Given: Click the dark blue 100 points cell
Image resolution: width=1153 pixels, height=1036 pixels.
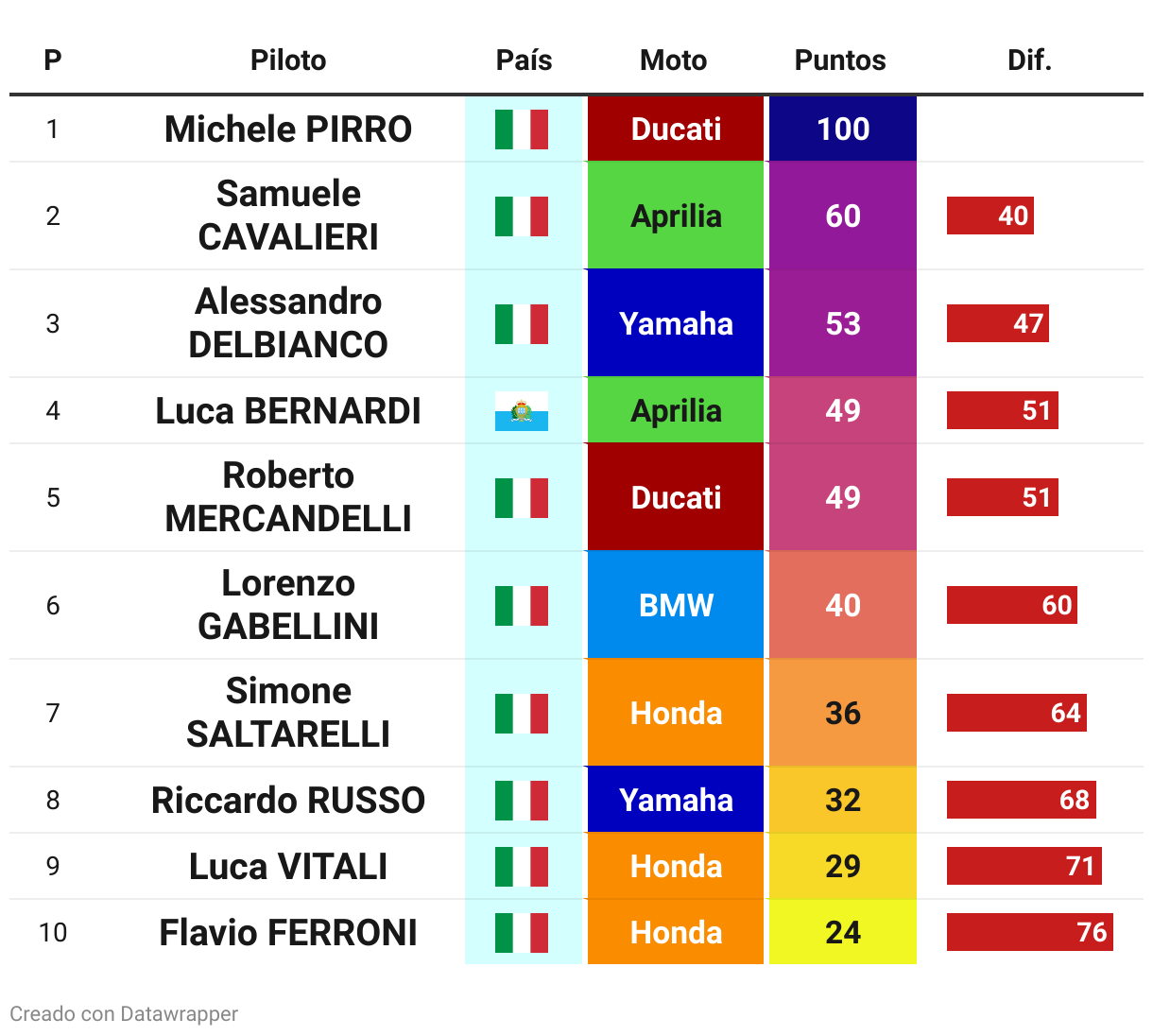Looking at the screenshot, I should tap(843, 129).
